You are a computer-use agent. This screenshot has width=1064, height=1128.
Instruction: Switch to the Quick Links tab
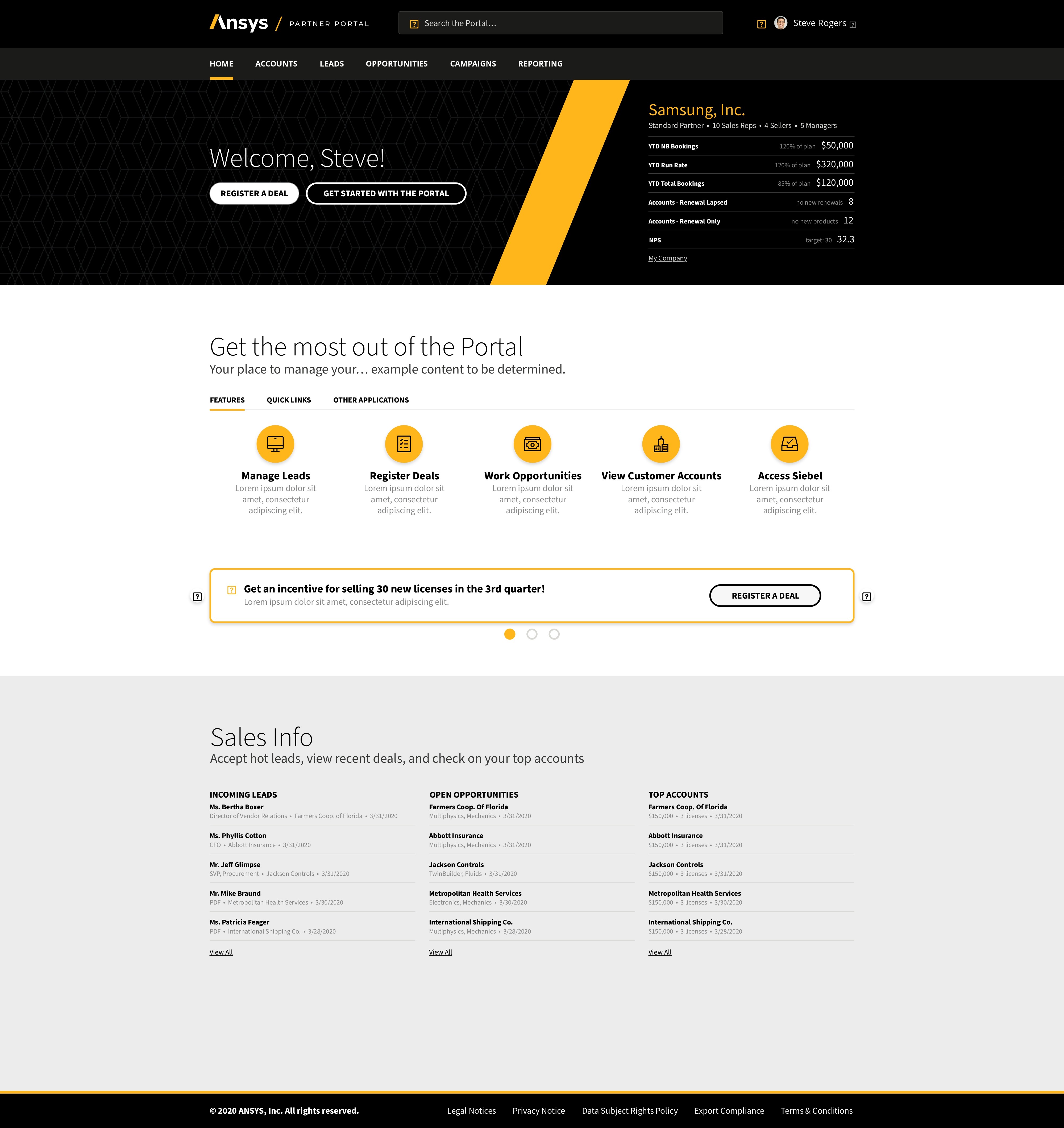289,400
